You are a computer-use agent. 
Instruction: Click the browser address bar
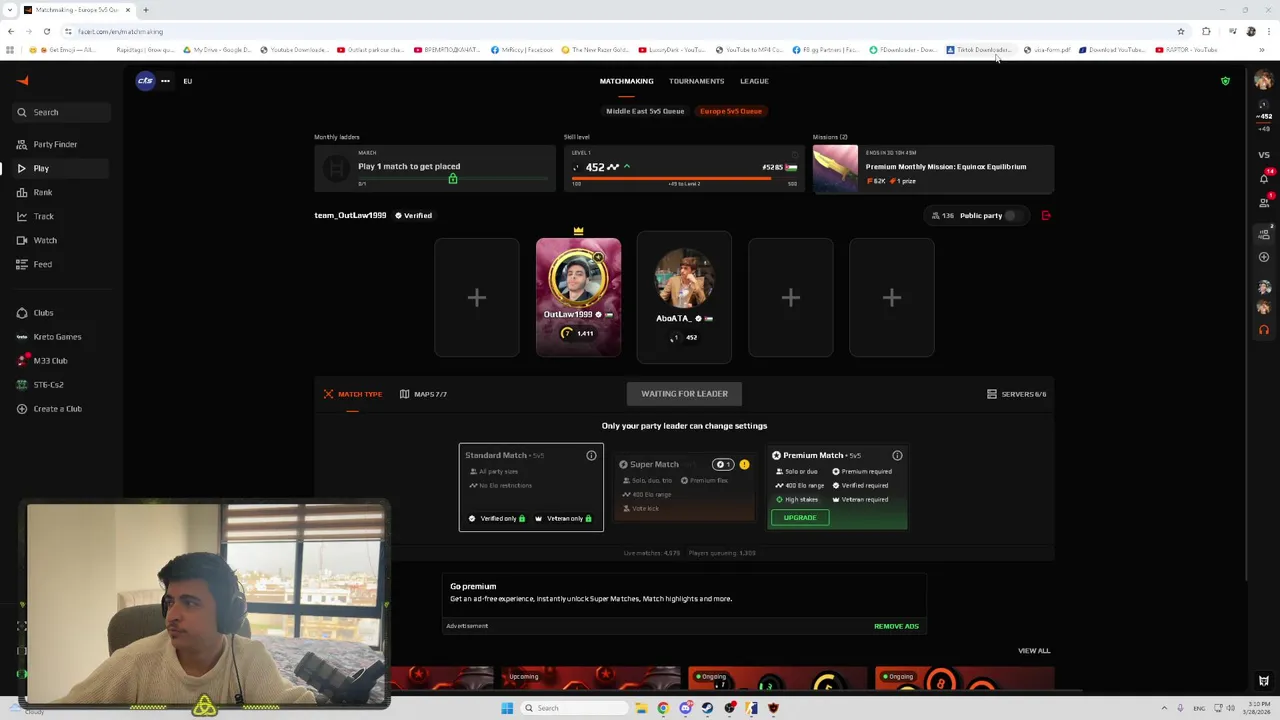pyautogui.click(x=620, y=32)
